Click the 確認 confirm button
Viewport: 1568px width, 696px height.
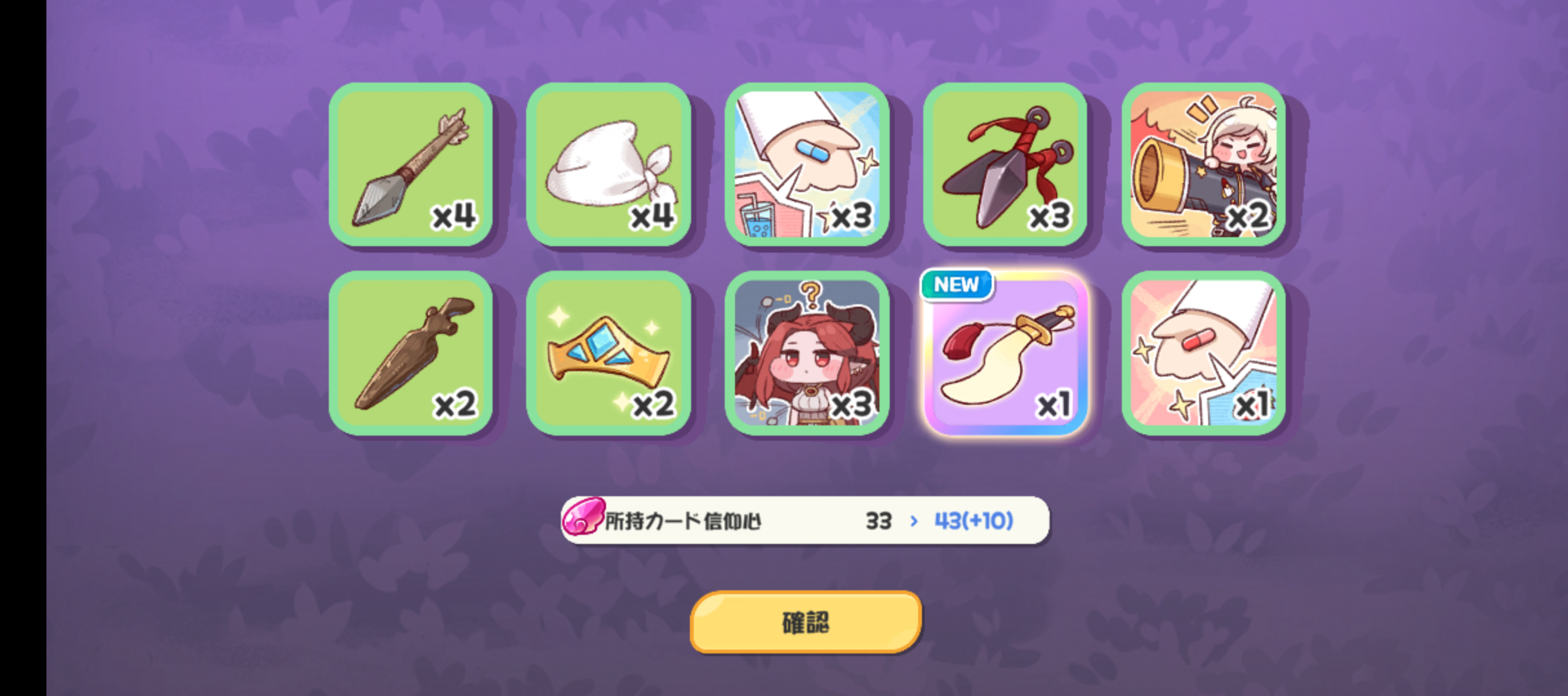(x=806, y=623)
